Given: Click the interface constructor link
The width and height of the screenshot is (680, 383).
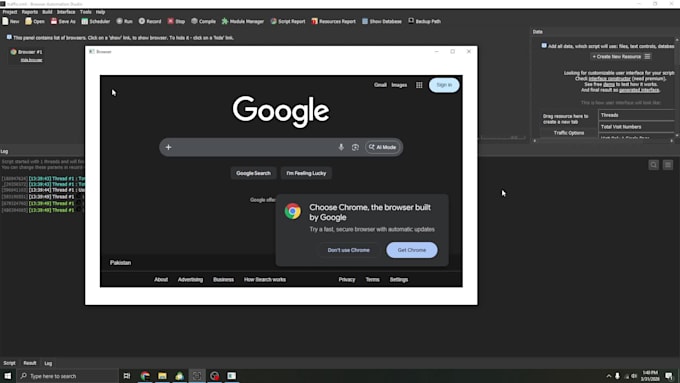Looking at the screenshot, I should [x=609, y=79].
